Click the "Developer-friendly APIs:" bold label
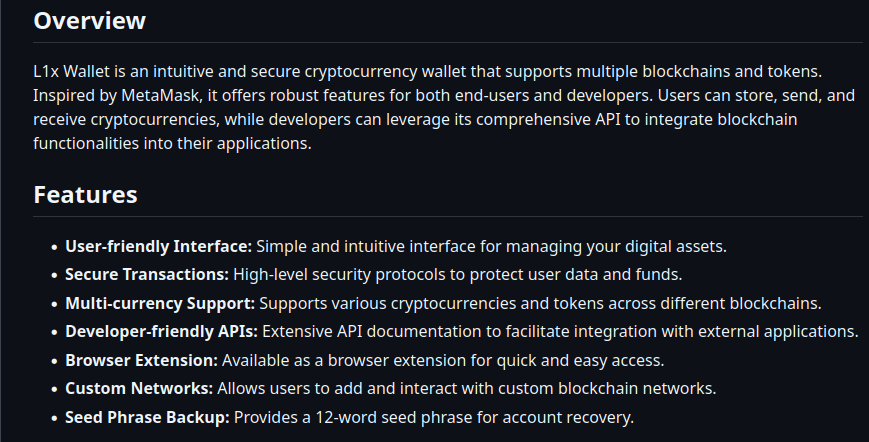This screenshot has width=869, height=442. [162, 331]
